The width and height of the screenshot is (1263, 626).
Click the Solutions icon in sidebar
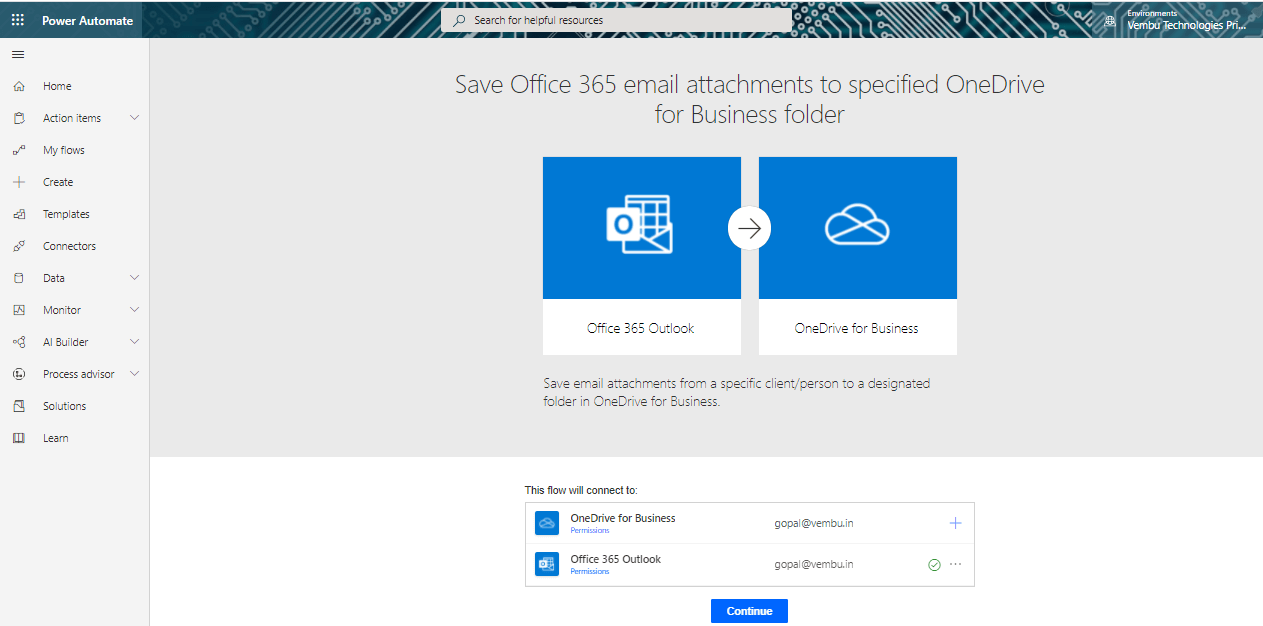tap(19, 406)
